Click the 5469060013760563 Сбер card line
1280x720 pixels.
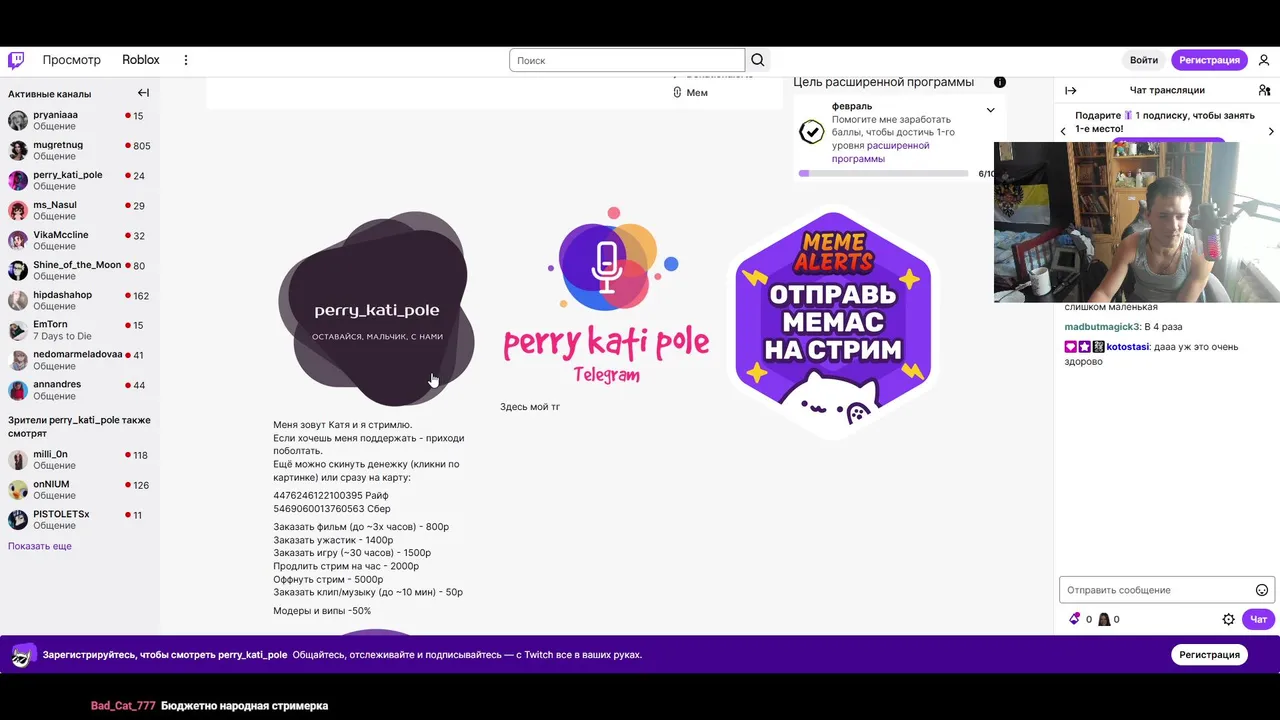click(332, 509)
